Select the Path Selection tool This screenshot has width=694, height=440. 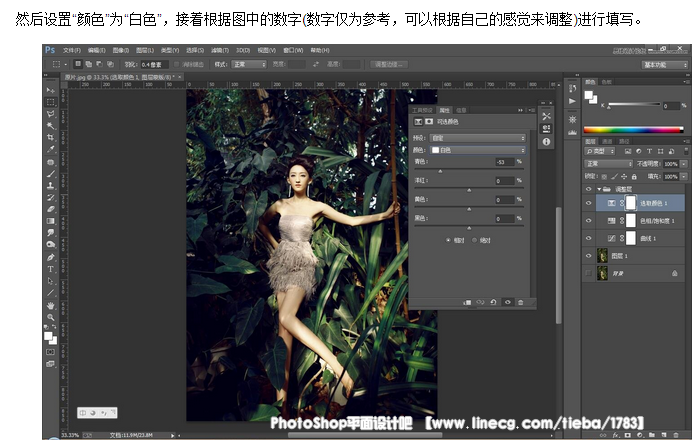coord(50,281)
